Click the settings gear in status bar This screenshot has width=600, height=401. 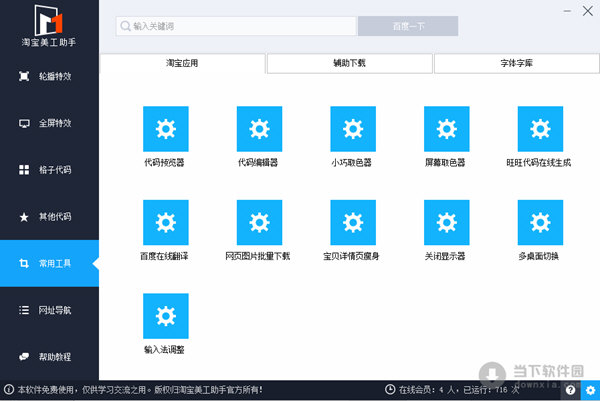click(590, 390)
